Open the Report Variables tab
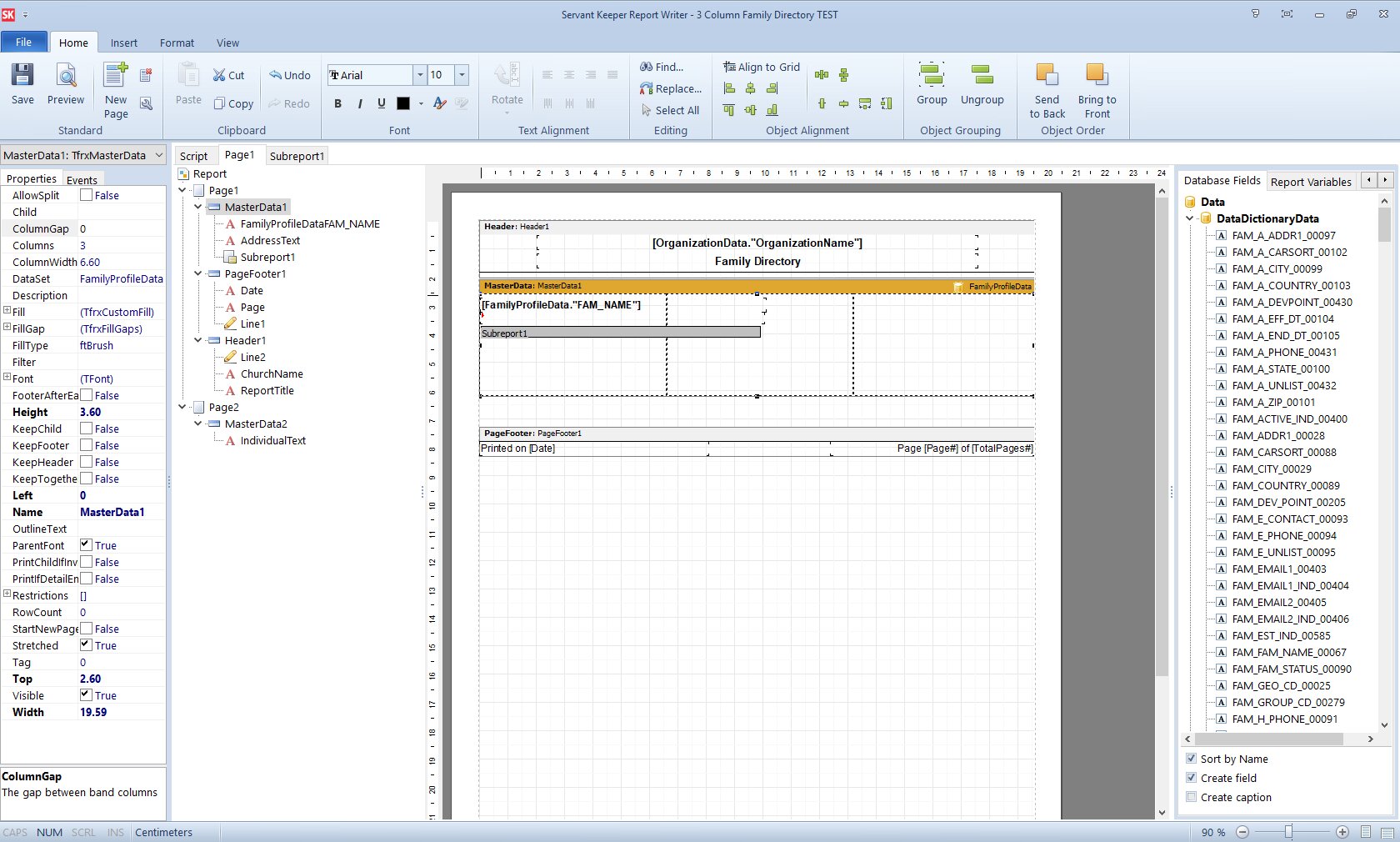Viewport: 1400px width, 842px height. [1310, 182]
